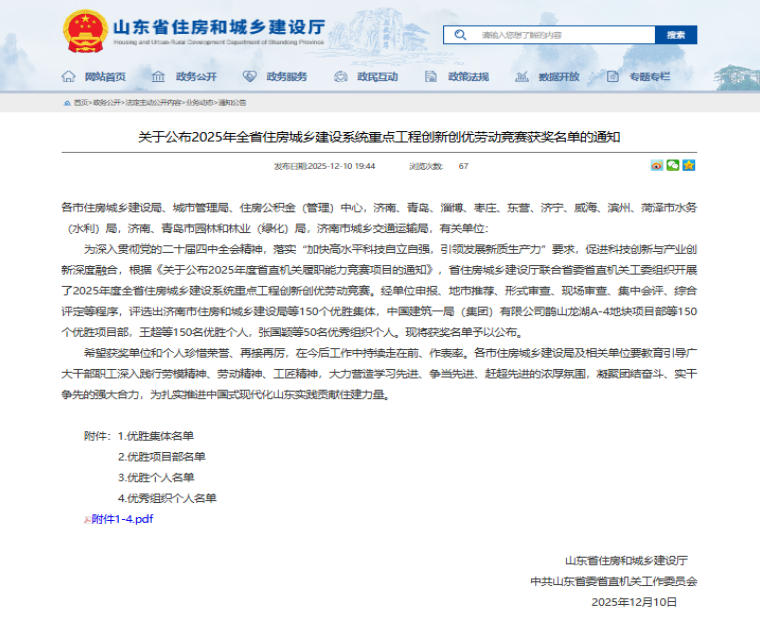The width and height of the screenshot is (760, 623).
Task: Focus the site search input field
Action: 560,35
